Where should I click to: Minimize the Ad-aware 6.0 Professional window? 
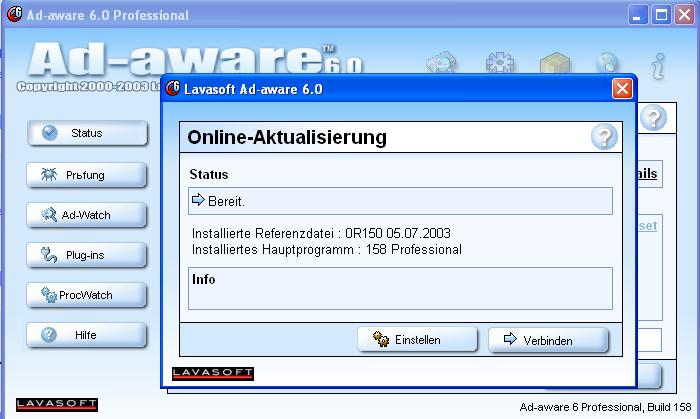[638, 15]
